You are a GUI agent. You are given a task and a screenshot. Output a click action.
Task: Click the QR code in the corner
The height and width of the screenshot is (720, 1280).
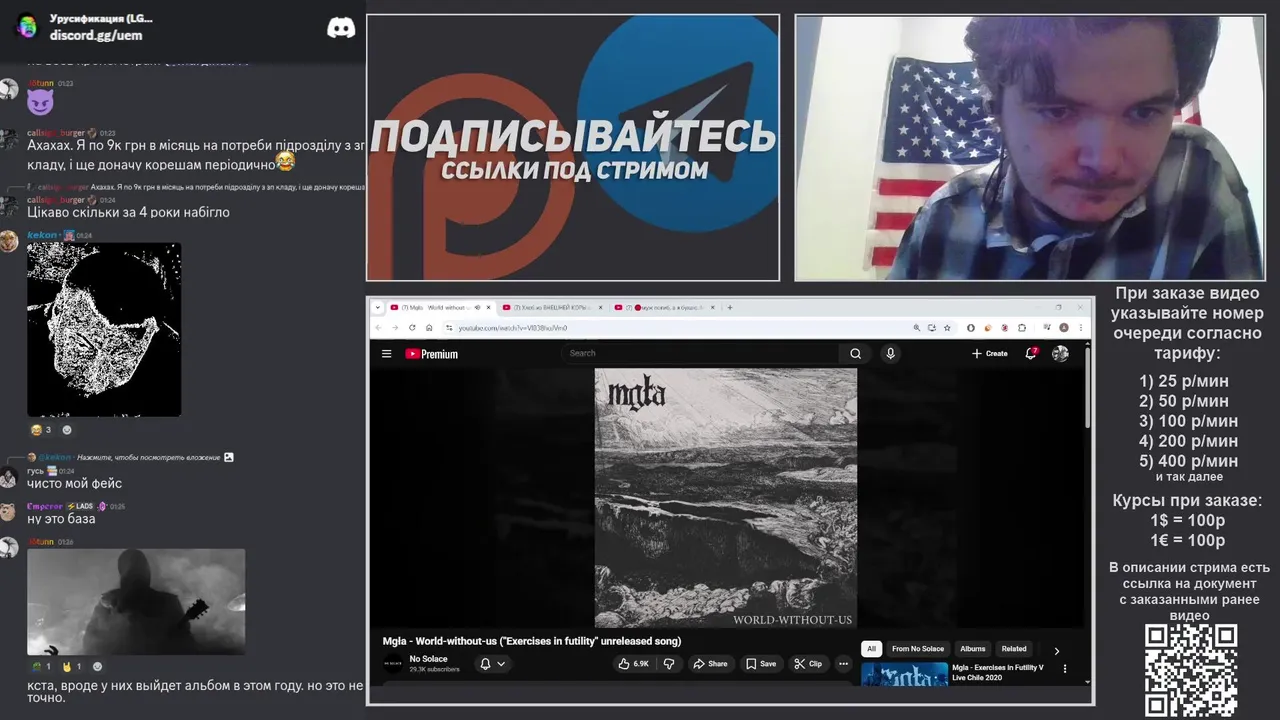(1191, 670)
